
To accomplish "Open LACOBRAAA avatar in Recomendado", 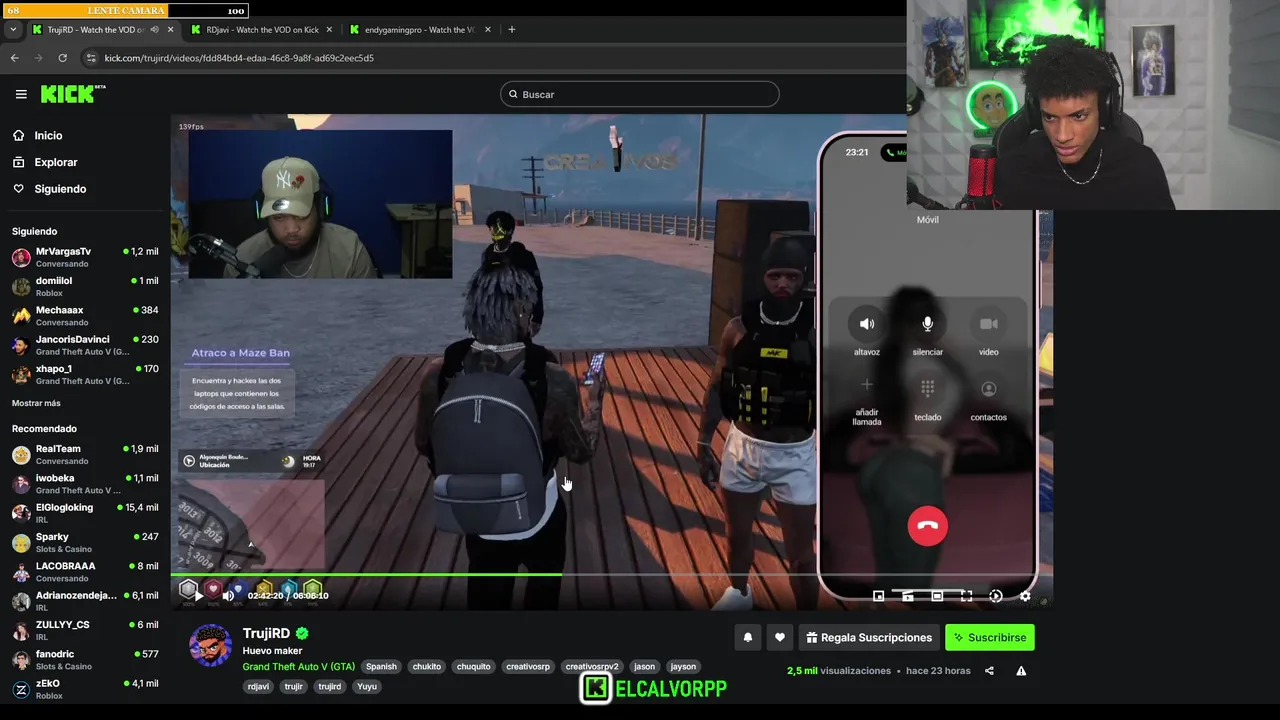I will pyautogui.click(x=21, y=572).
